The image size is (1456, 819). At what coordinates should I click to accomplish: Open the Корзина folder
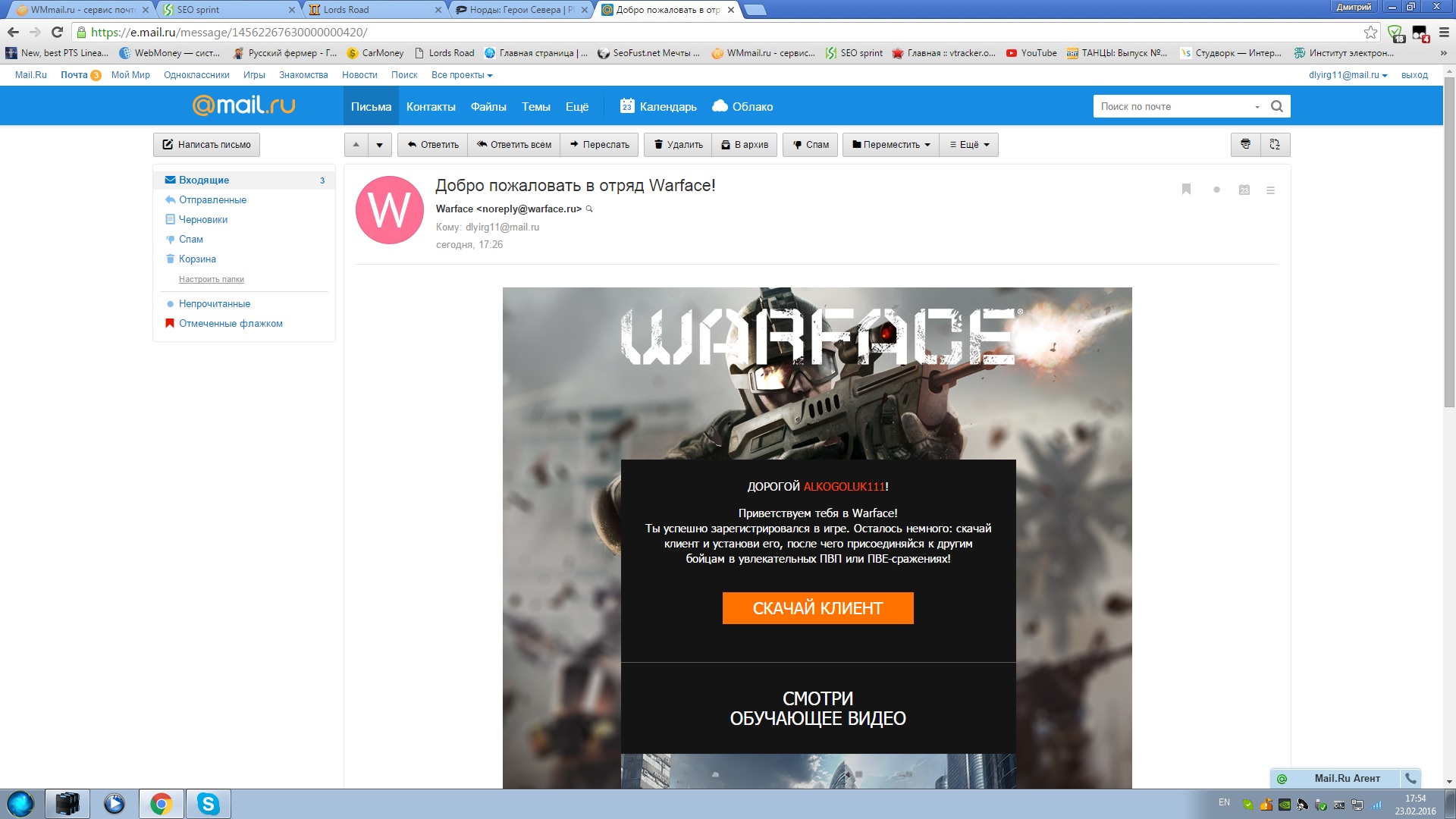pos(197,259)
